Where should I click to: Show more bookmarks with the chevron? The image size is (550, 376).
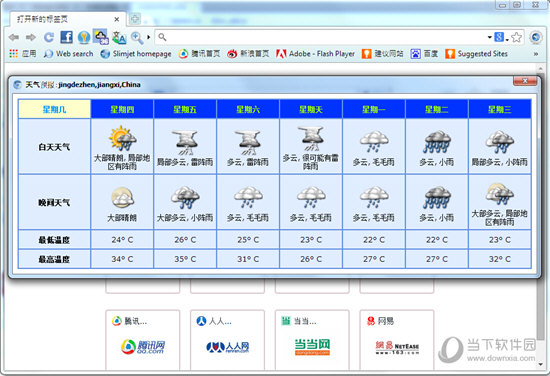tap(536, 54)
